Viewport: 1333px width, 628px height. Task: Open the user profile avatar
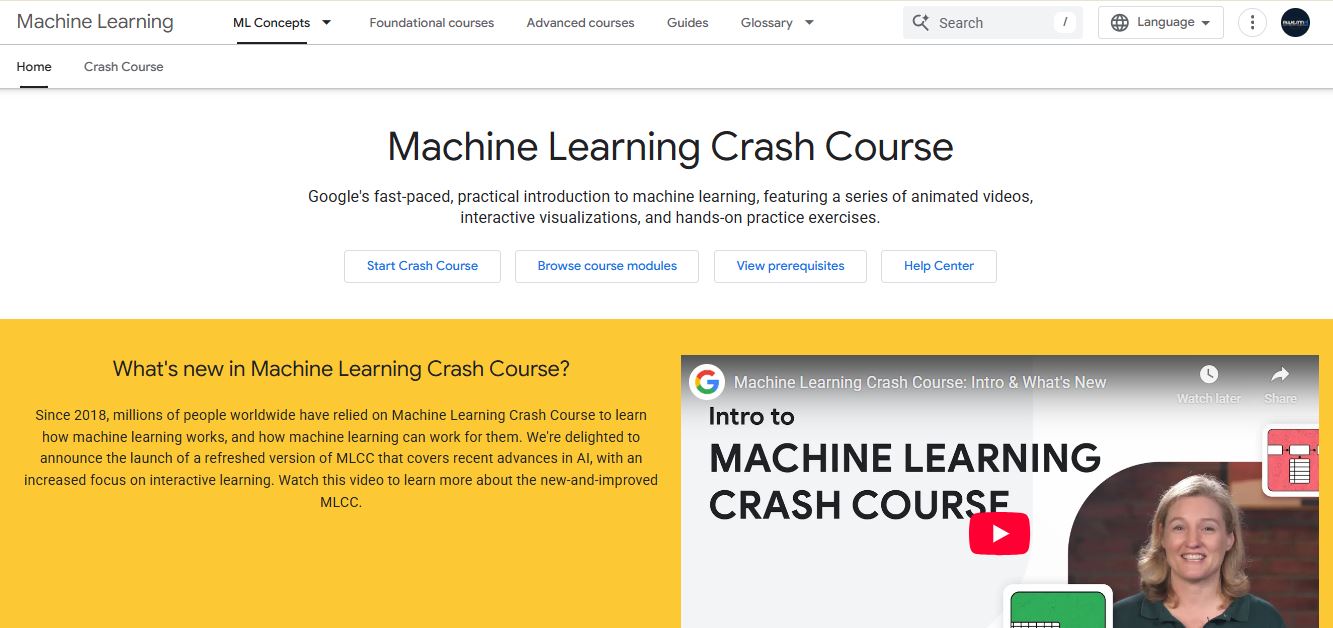click(1295, 22)
